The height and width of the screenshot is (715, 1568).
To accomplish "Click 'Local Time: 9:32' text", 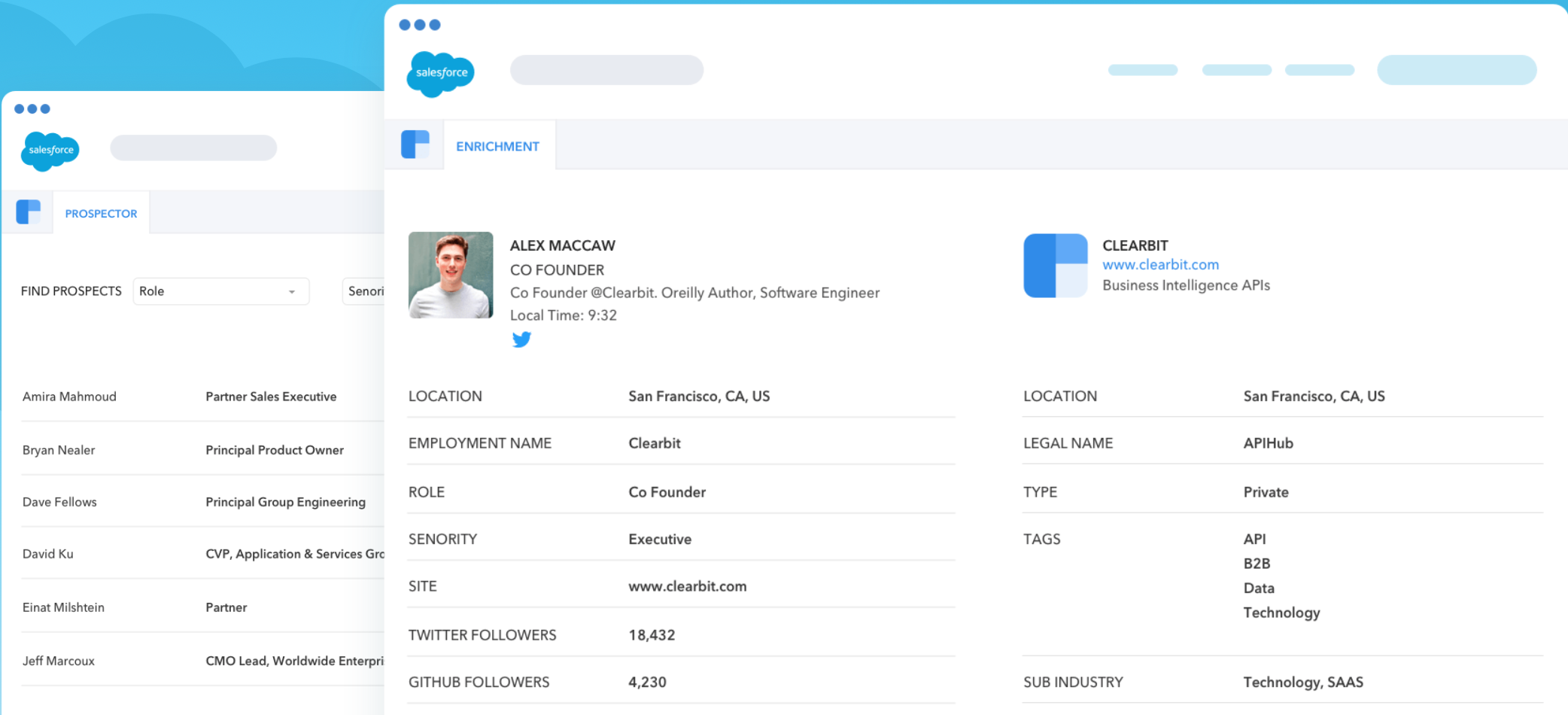I will coord(564,315).
